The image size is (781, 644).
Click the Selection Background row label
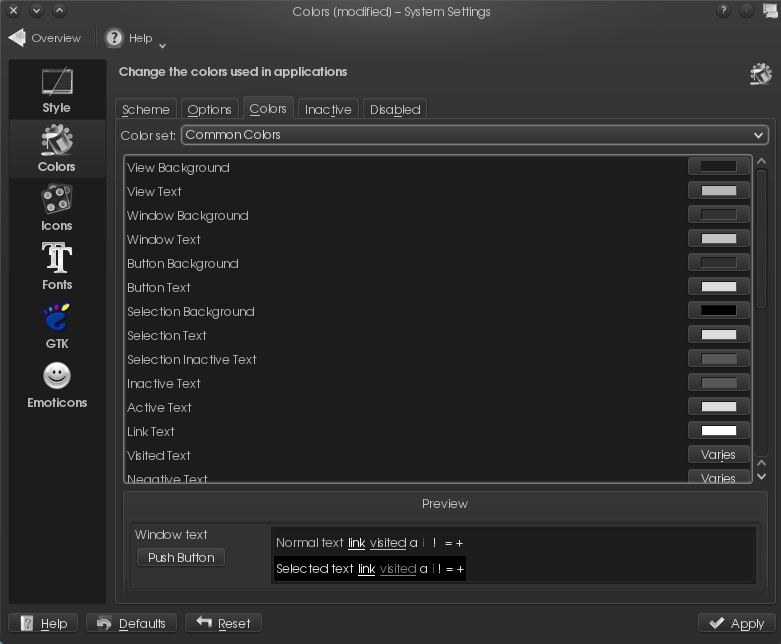tap(191, 312)
